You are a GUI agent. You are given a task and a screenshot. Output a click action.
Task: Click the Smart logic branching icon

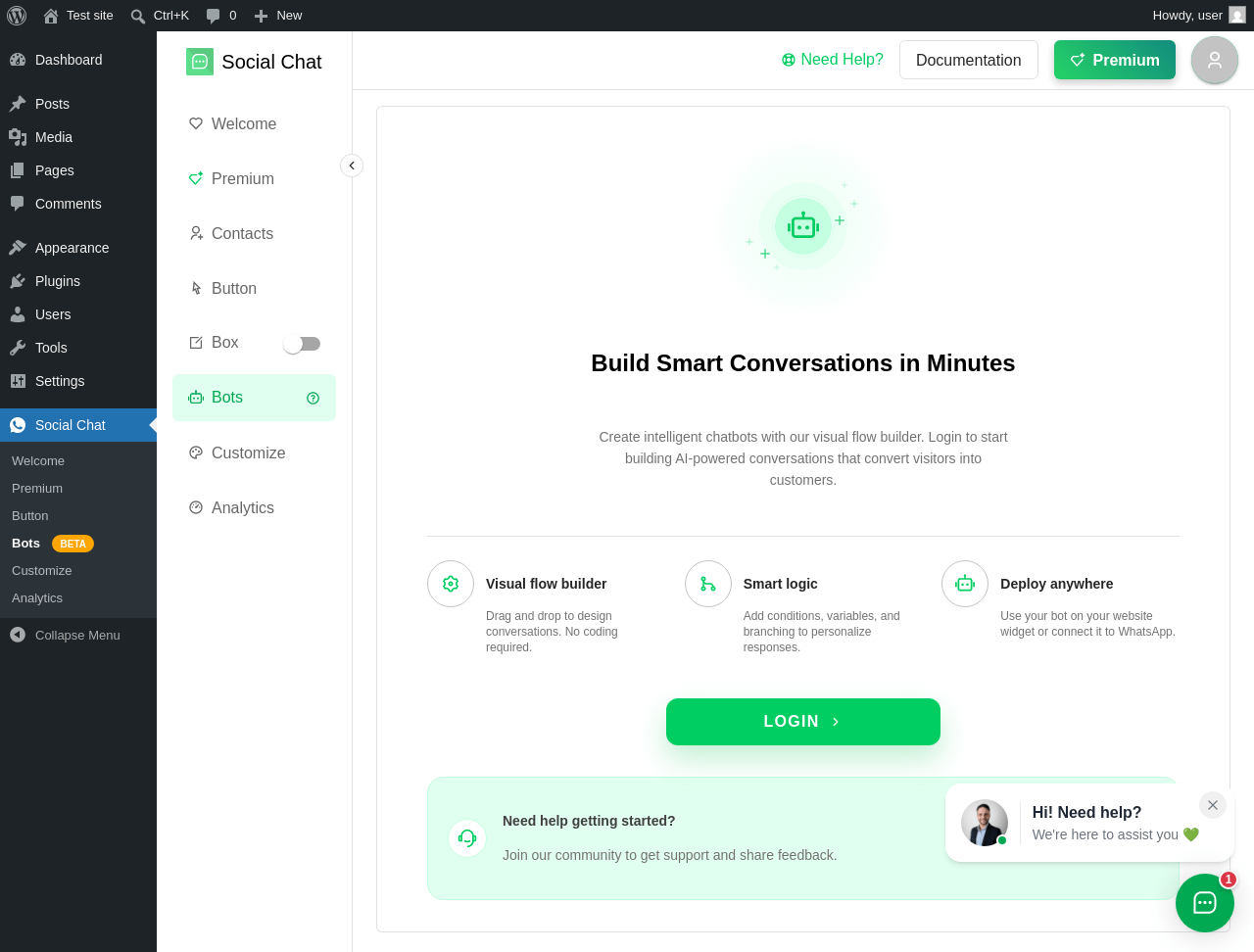708,584
